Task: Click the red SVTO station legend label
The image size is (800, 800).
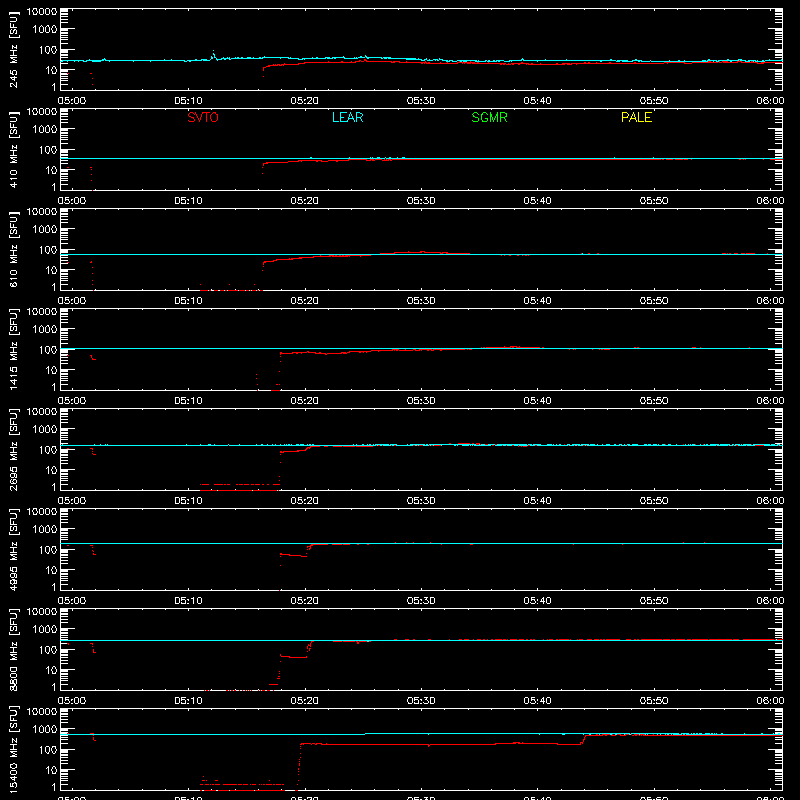Action: (x=203, y=117)
